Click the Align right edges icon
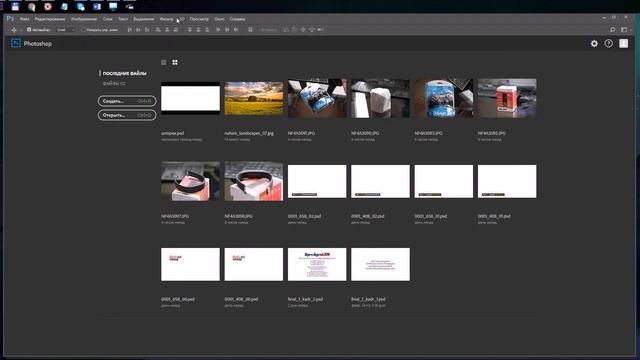The image size is (640, 360). click(176, 30)
